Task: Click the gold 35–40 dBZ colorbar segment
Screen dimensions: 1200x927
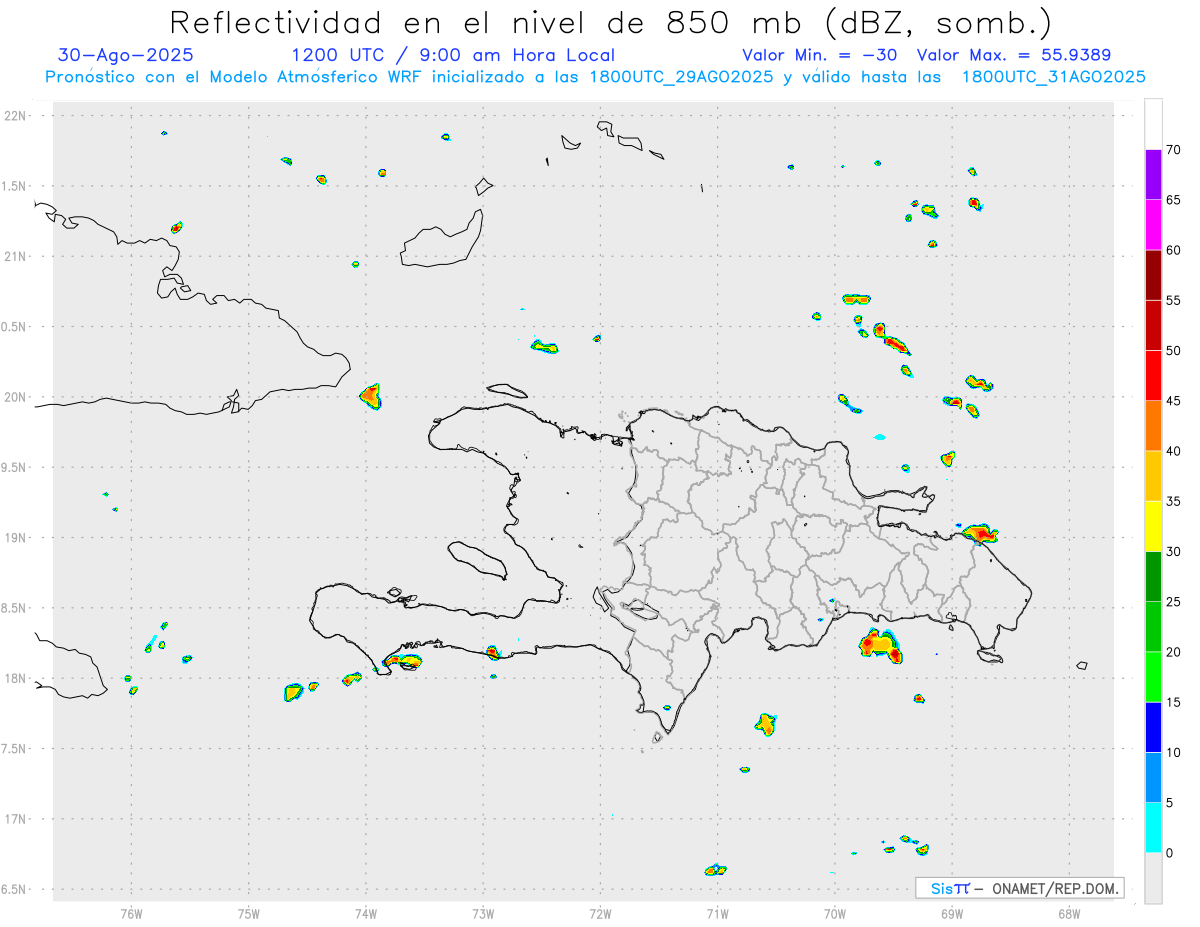Action: (1153, 476)
